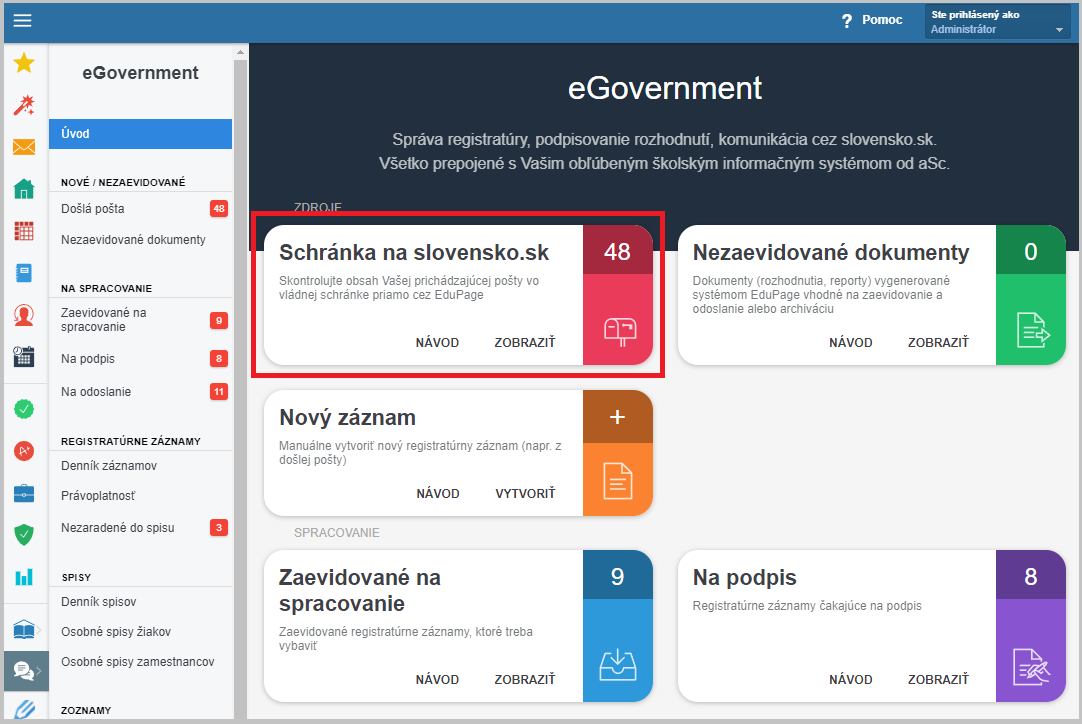Click the green house icon in the left strip
This screenshot has height=724, width=1082.
point(24,188)
